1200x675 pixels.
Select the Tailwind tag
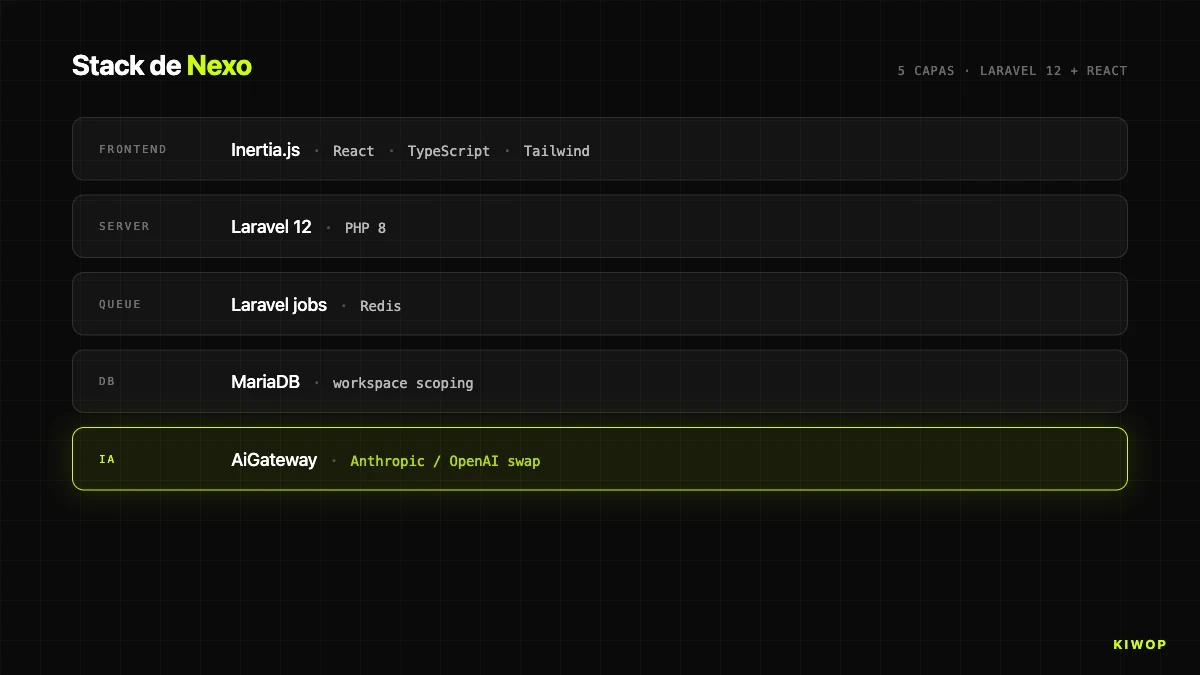point(556,151)
